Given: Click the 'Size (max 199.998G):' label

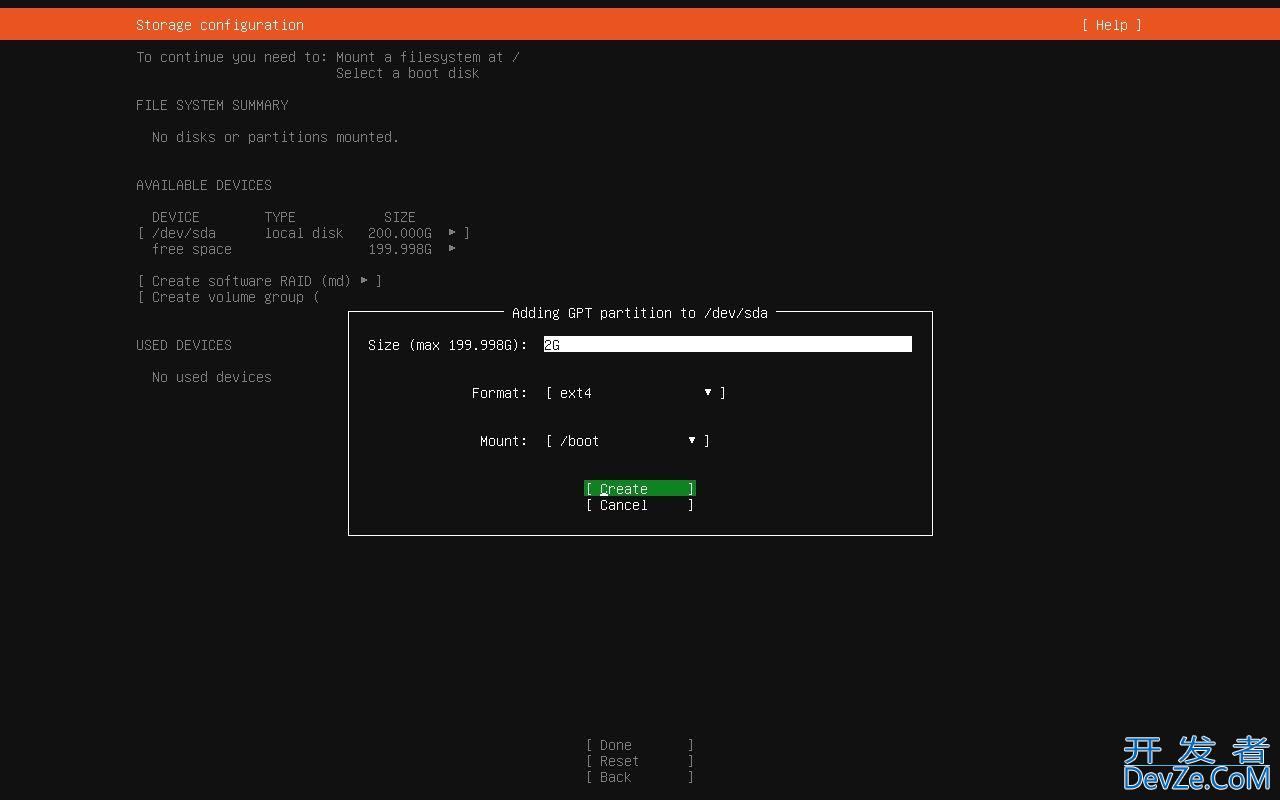Looking at the screenshot, I should click(x=447, y=345).
